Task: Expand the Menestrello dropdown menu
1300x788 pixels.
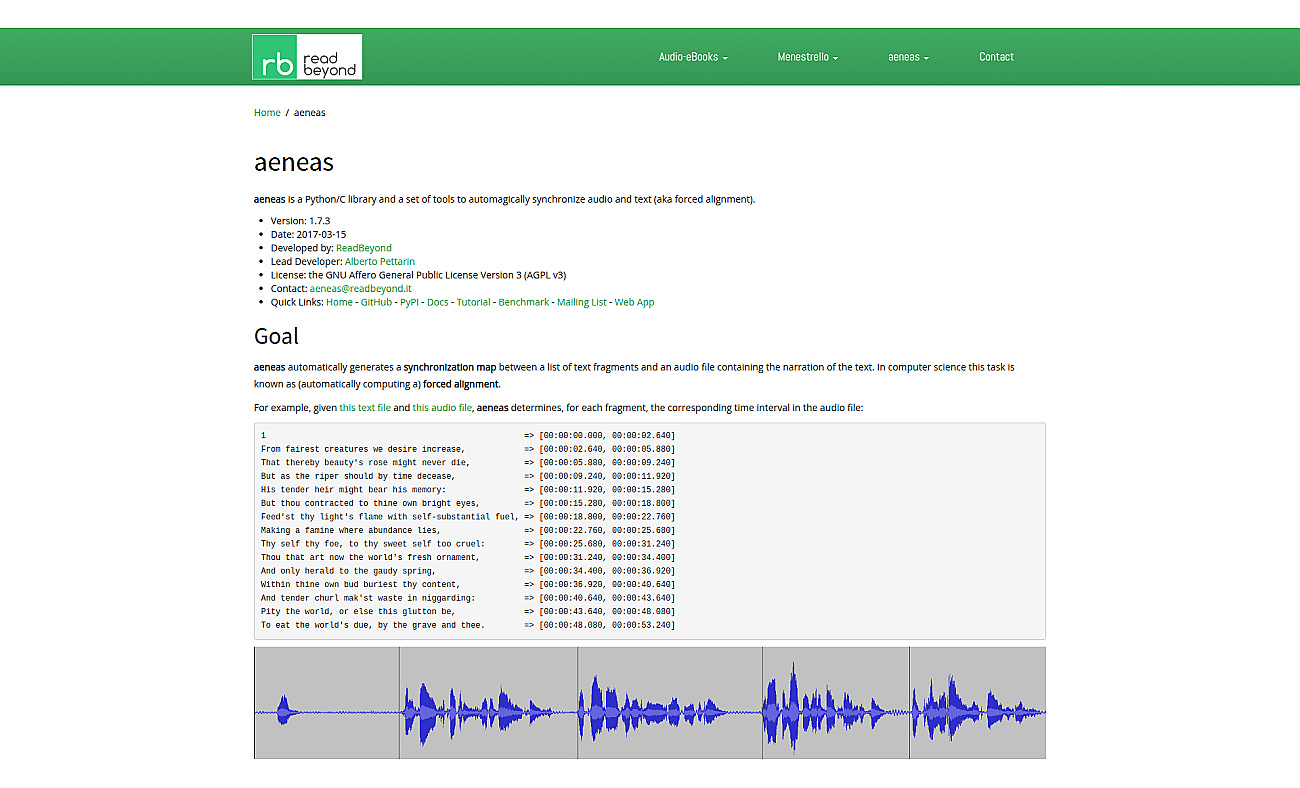Action: [808, 57]
